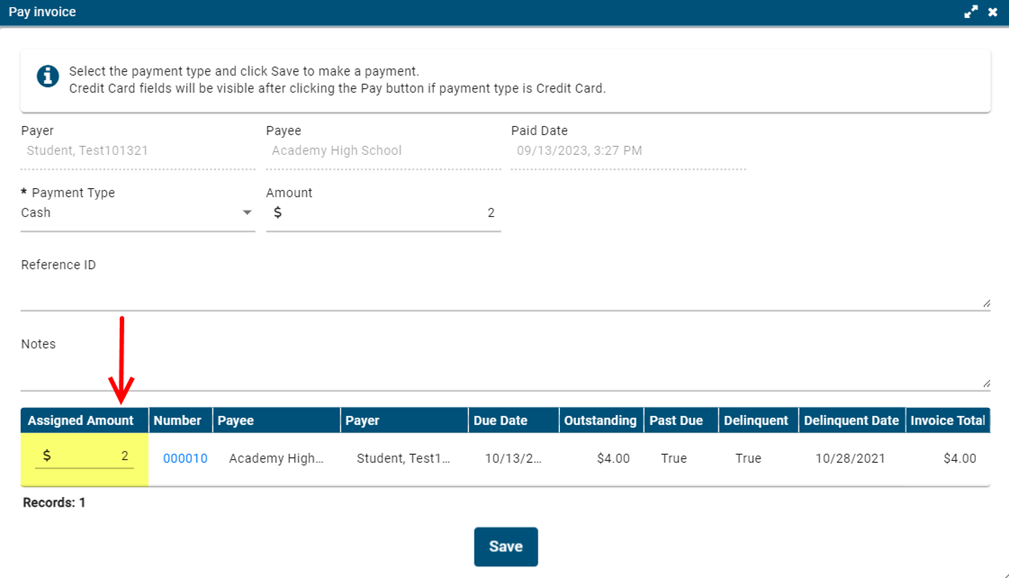Sort by the Number column header

tap(178, 420)
